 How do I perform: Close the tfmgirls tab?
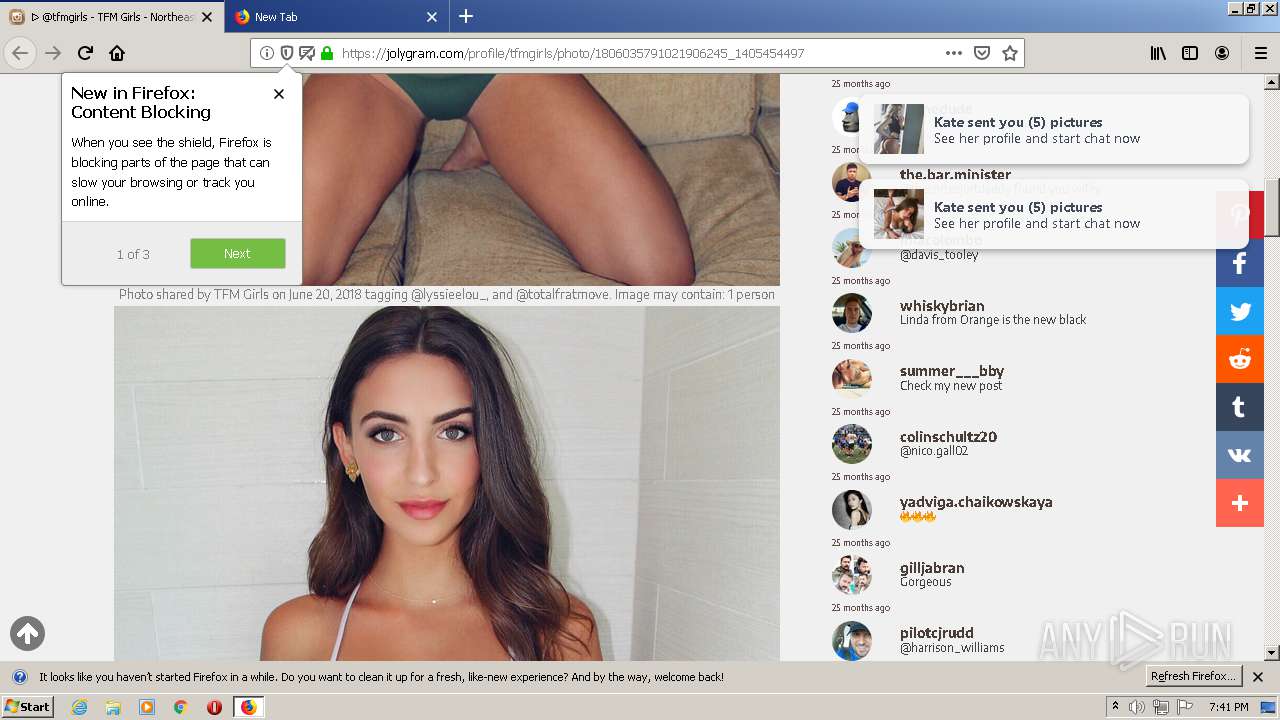[207, 17]
